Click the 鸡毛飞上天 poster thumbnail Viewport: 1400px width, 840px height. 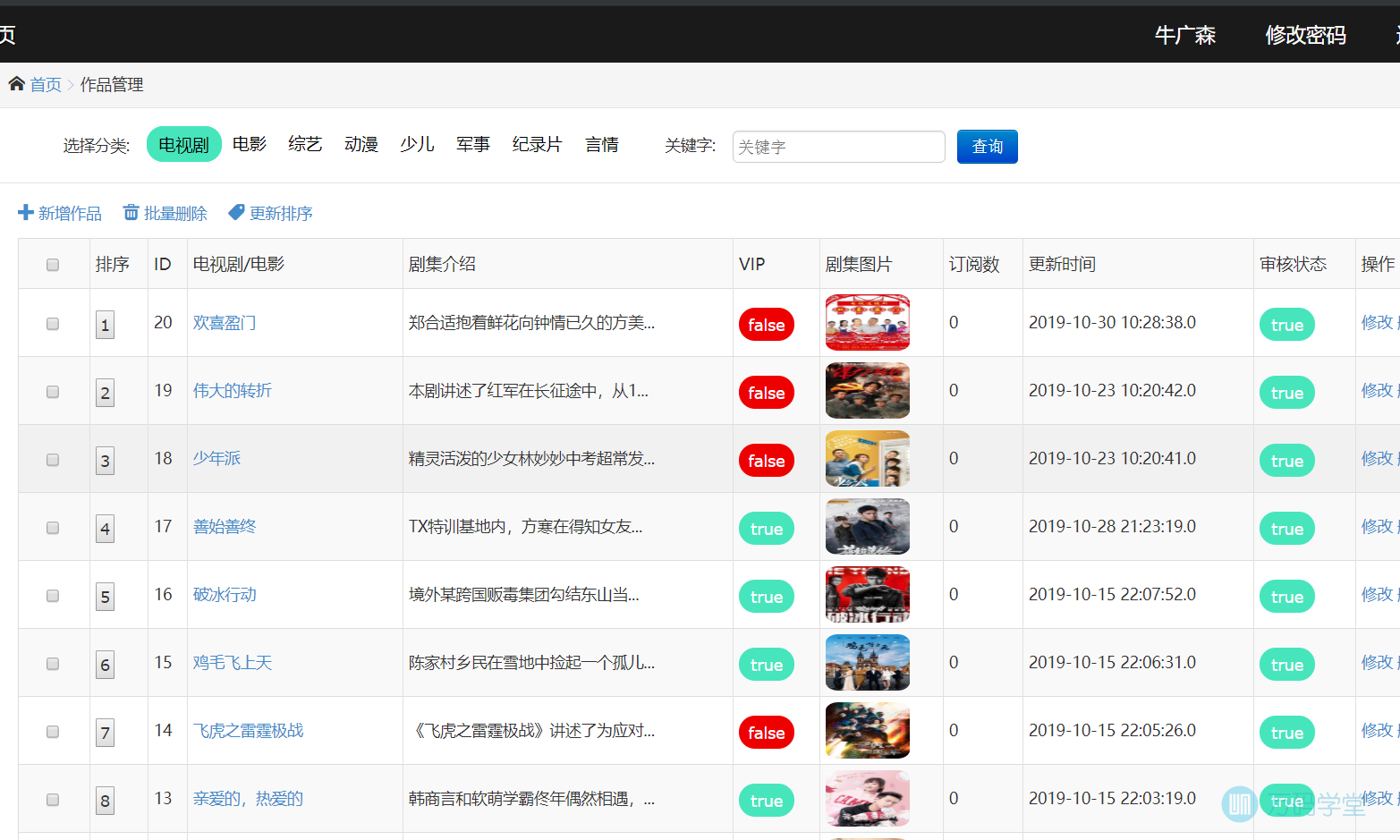point(868,662)
